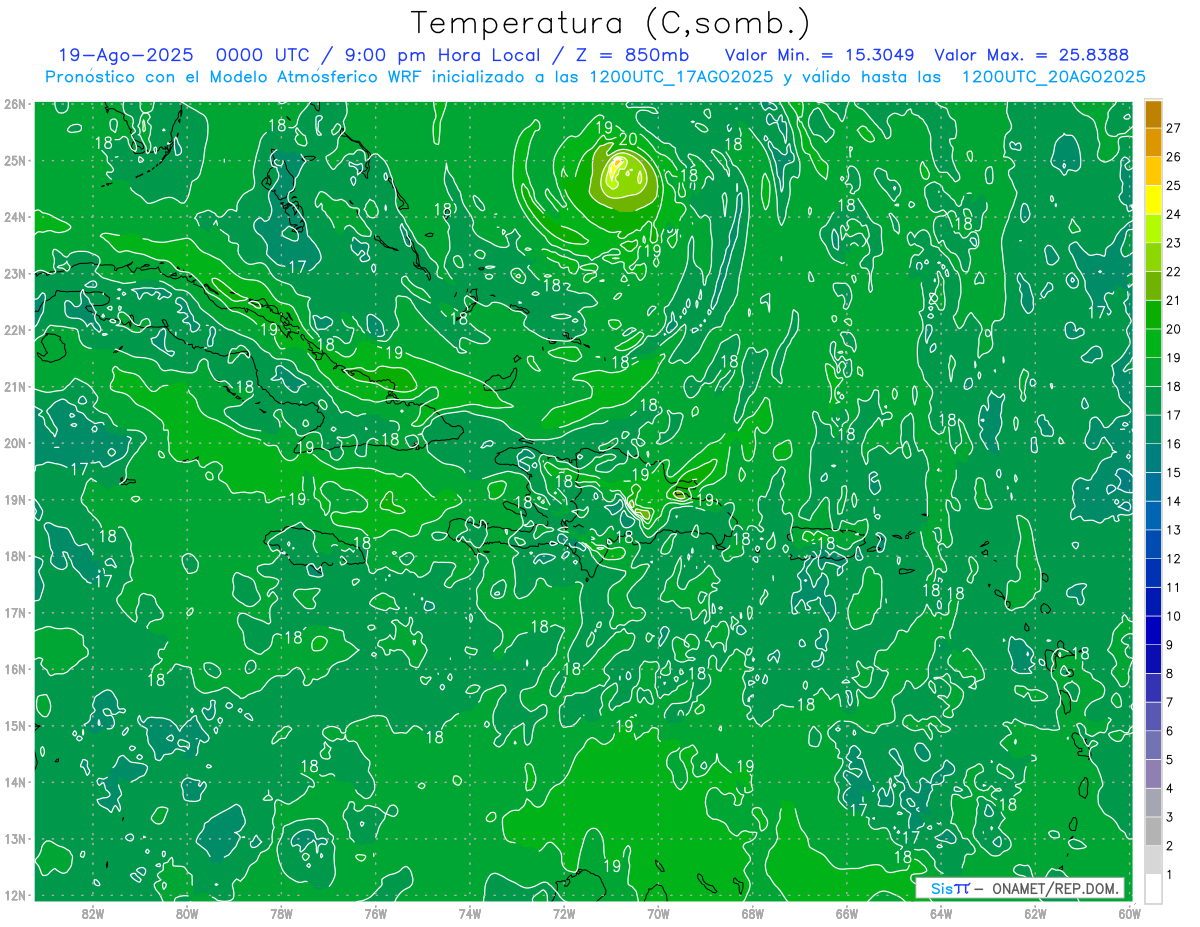Click the 82W longitude label

[93, 913]
